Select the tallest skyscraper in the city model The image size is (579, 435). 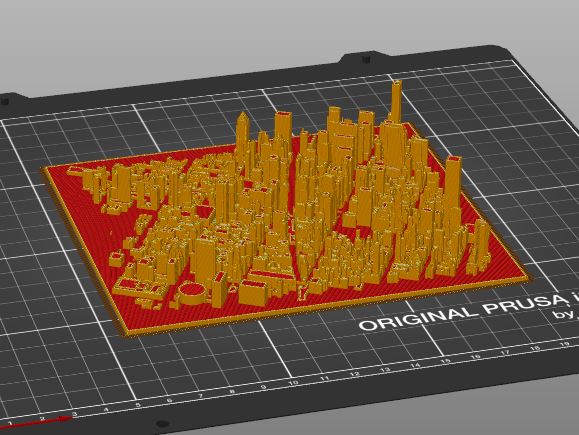(396, 102)
